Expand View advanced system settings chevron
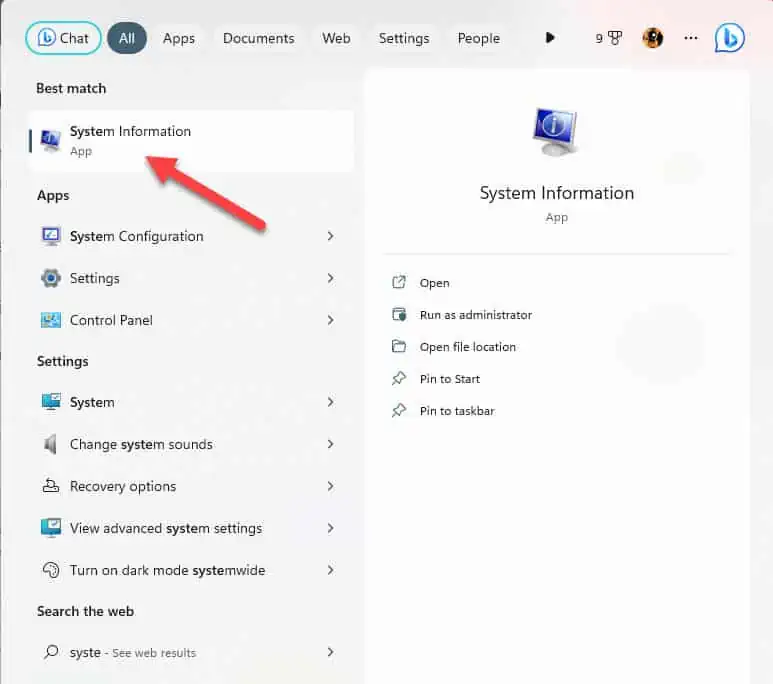Screen dimensions: 773x684 [330, 528]
